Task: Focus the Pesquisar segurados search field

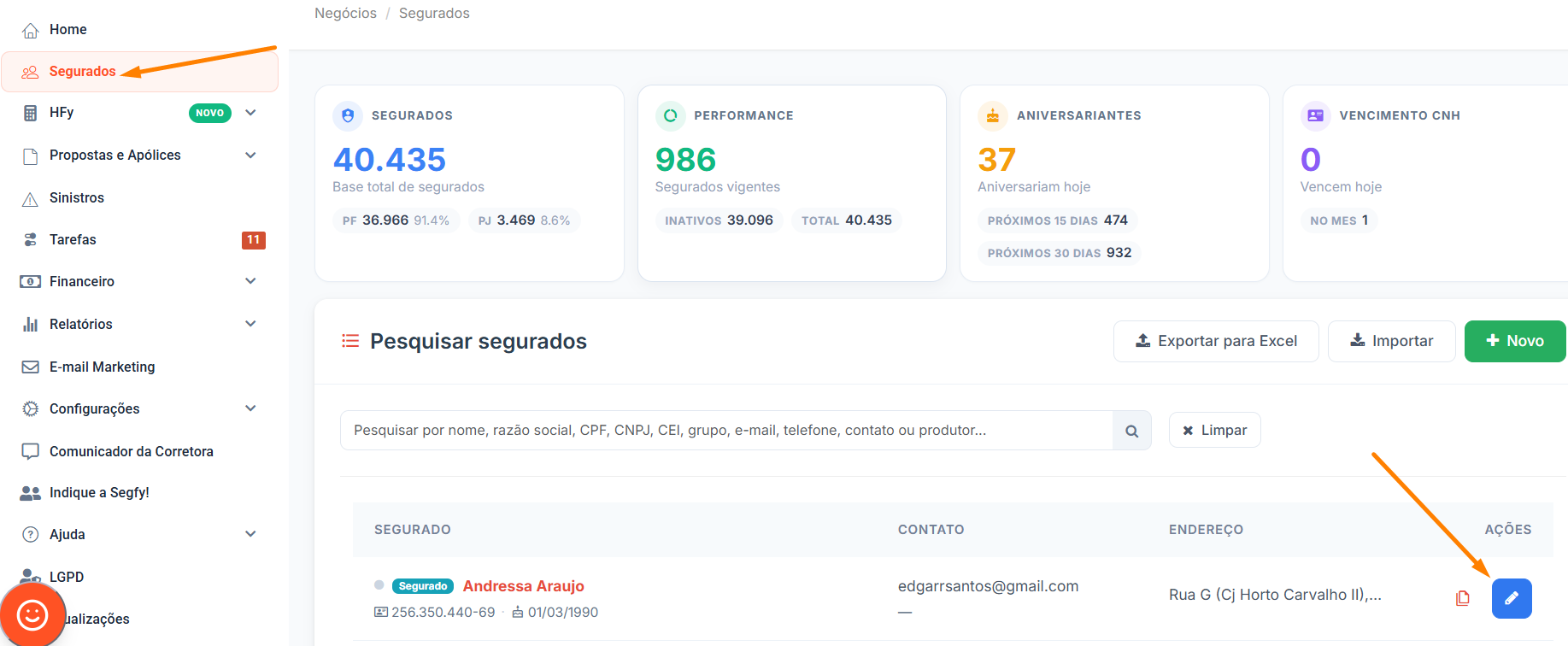Action: click(726, 431)
